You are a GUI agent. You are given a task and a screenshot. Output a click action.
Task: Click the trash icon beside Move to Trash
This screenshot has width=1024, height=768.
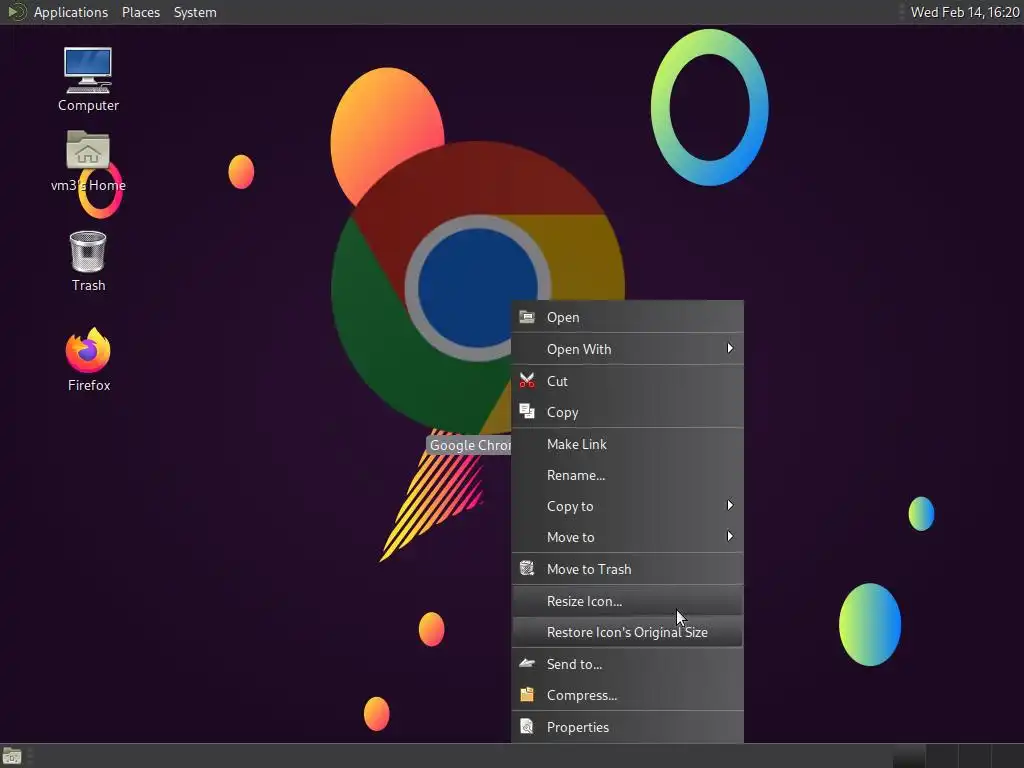527,569
